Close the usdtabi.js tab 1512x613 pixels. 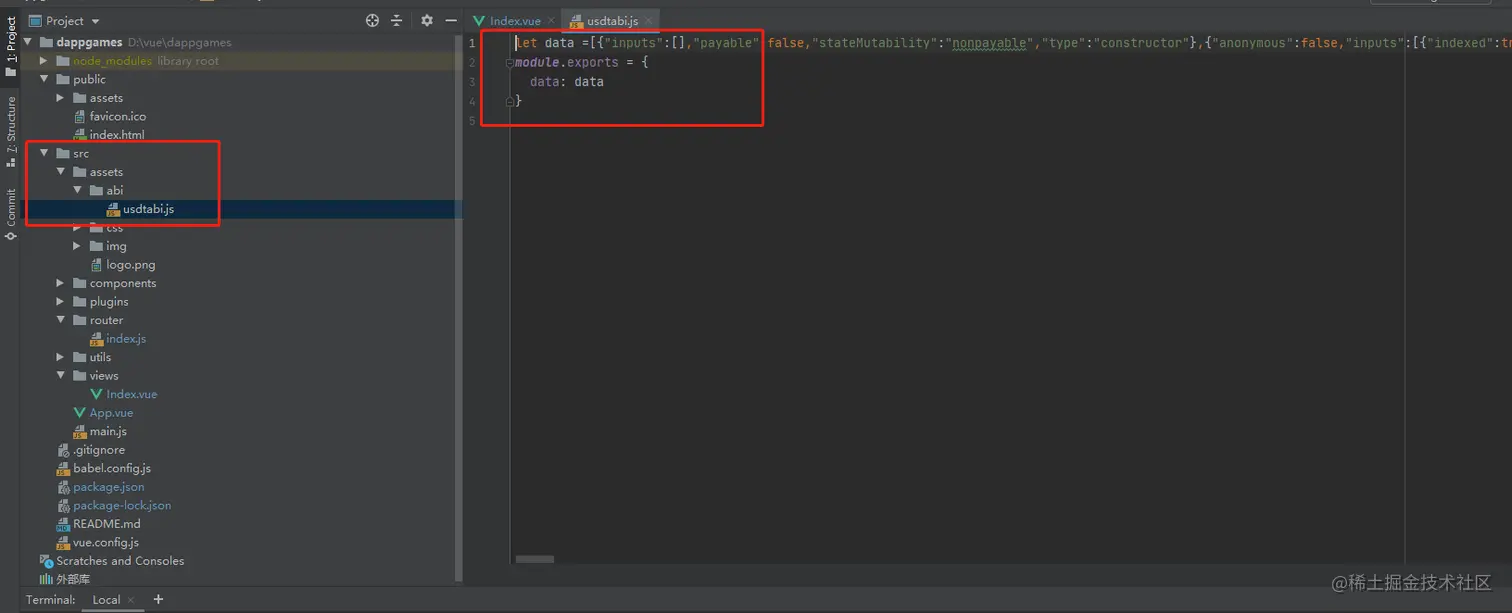coord(648,21)
